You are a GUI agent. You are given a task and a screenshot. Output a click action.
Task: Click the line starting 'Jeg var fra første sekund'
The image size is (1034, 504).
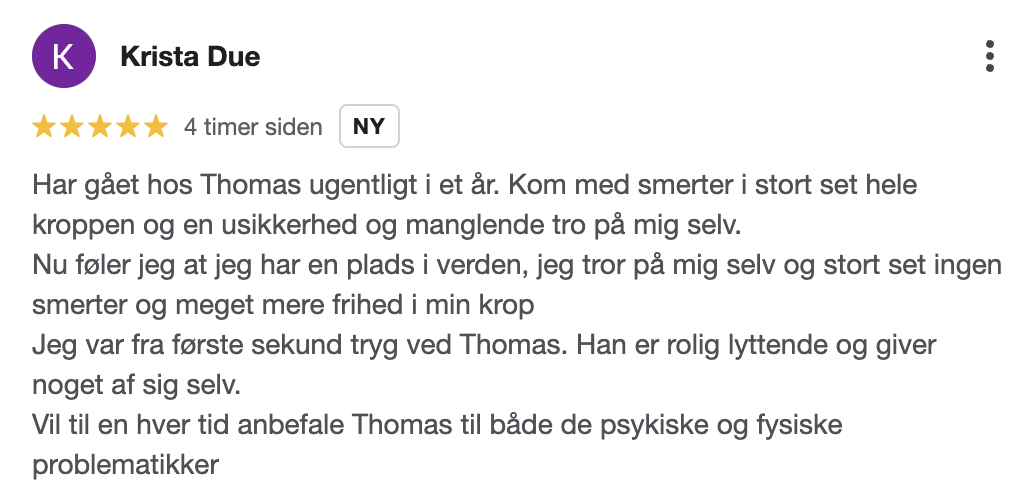coord(483,346)
